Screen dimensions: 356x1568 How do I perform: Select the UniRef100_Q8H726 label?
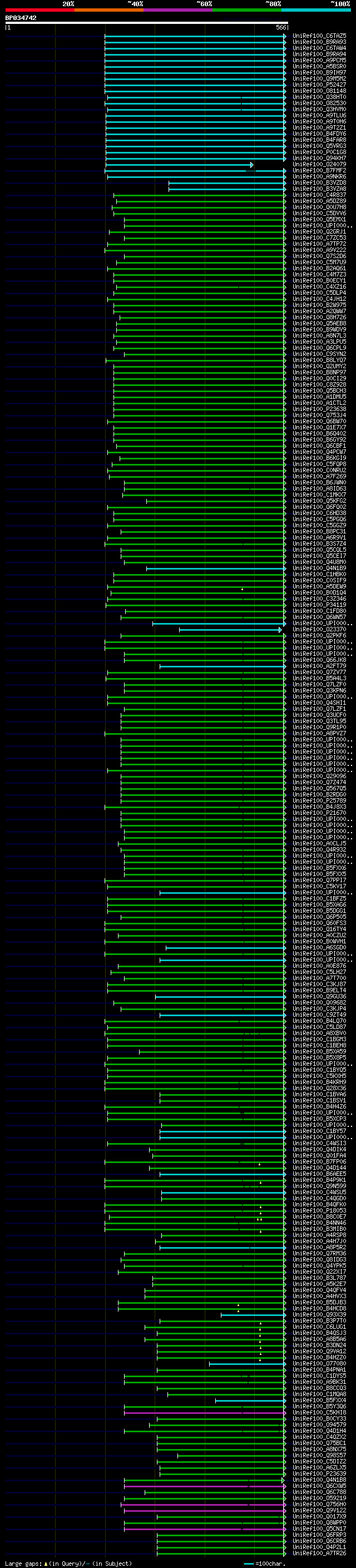[x=319, y=317]
